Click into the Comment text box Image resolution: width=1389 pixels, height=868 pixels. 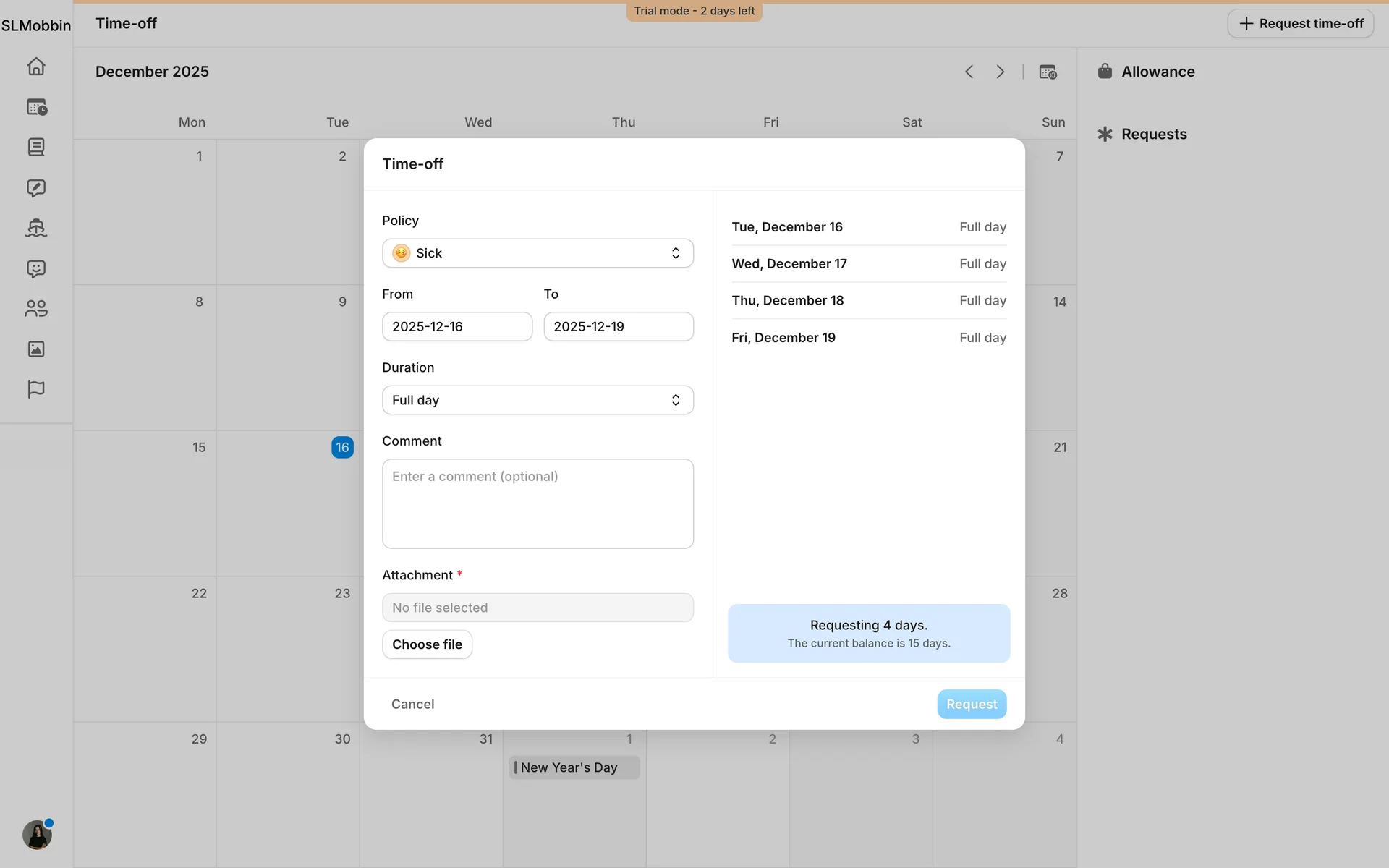click(538, 503)
